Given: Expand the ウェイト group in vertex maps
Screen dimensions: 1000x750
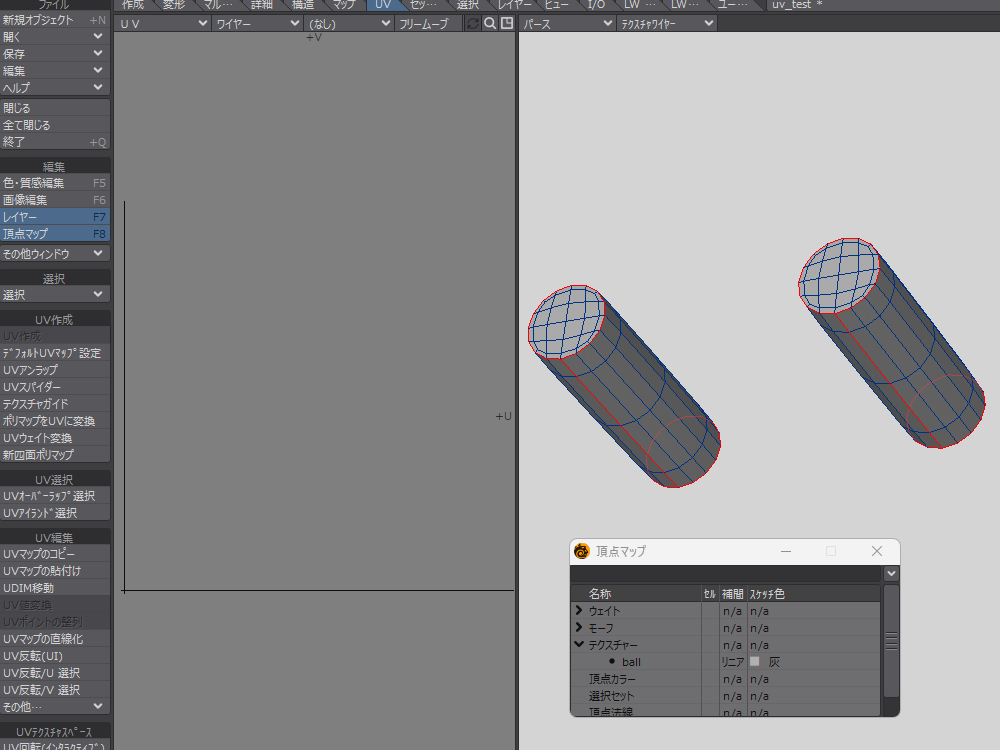Looking at the screenshot, I should click(579, 611).
